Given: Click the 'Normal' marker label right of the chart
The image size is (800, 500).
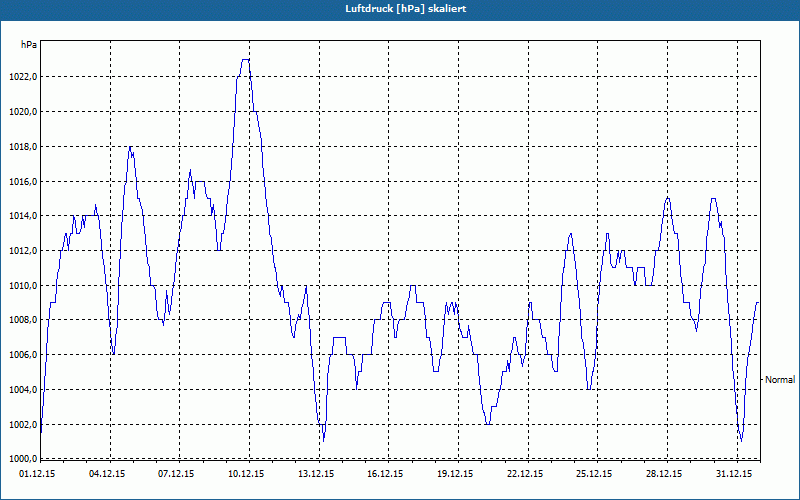Looking at the screenshot, I should tap(780, 380).
